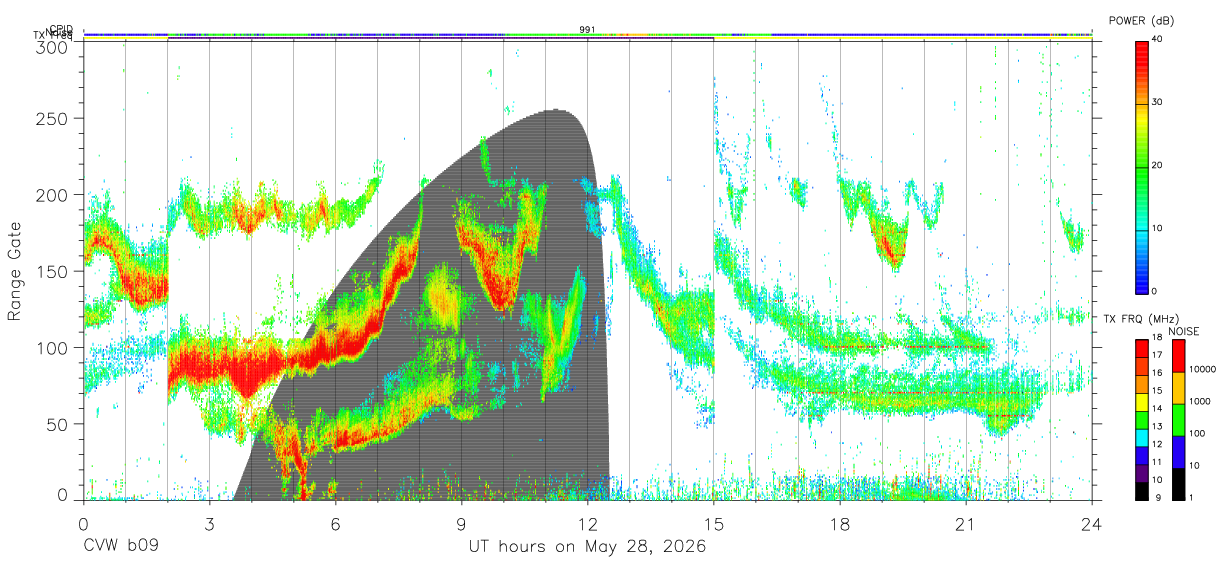Screen dimensions: 1228x567
Task: Click the 100 label on NOISE legend
Action: click(x=1196, y=434)
